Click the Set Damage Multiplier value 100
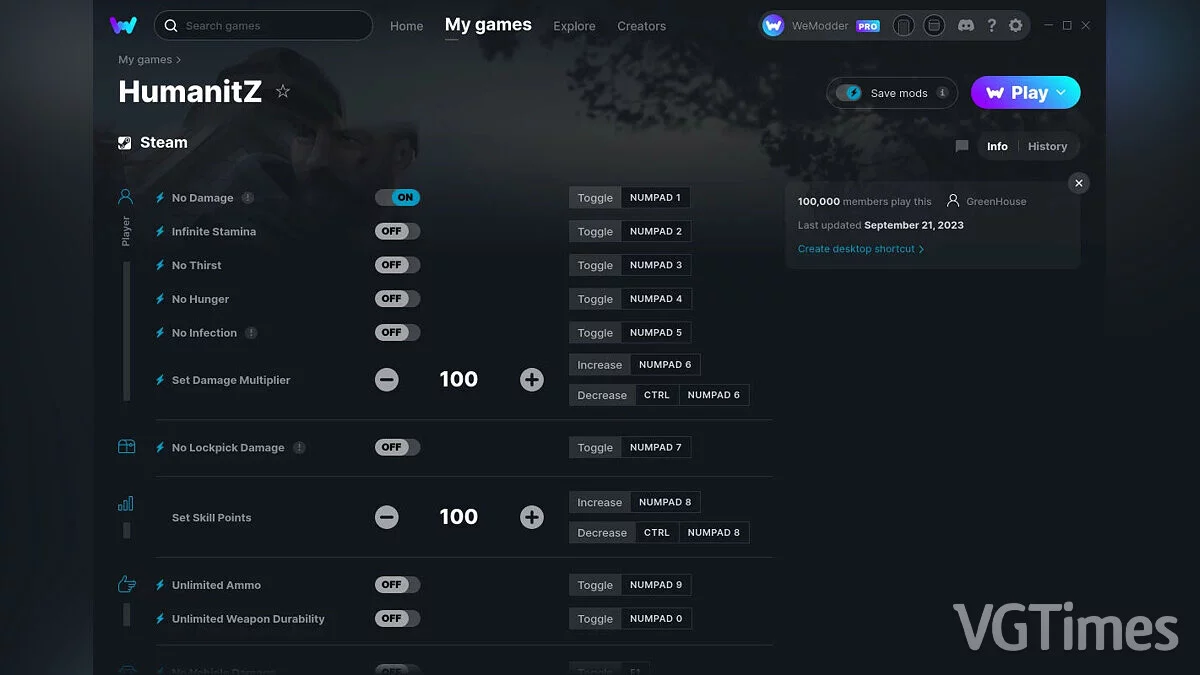This screenshot has height=675, width=1200. (459, 379)
